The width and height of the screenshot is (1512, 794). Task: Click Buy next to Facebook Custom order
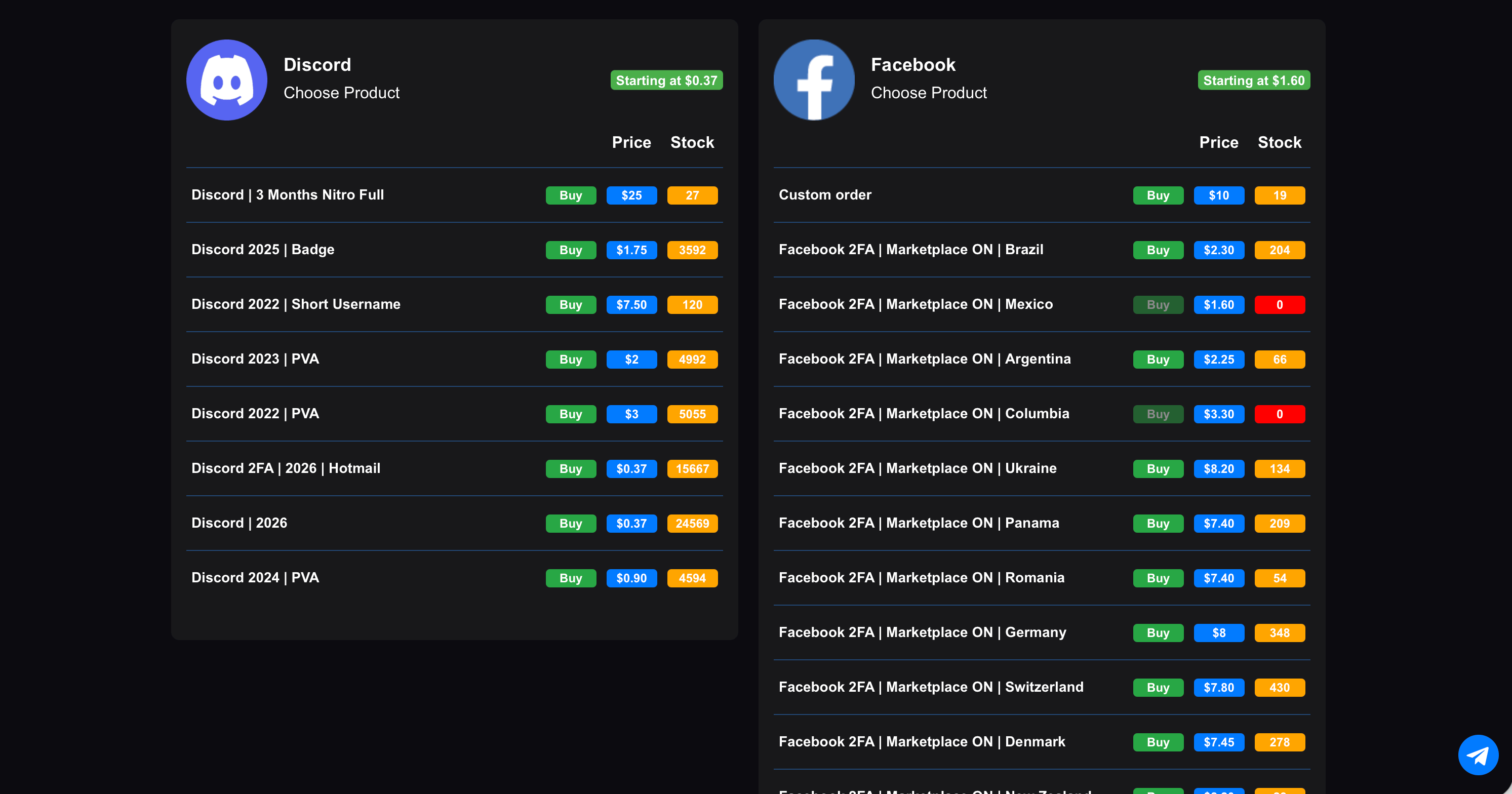click(x=1158, y=195)
